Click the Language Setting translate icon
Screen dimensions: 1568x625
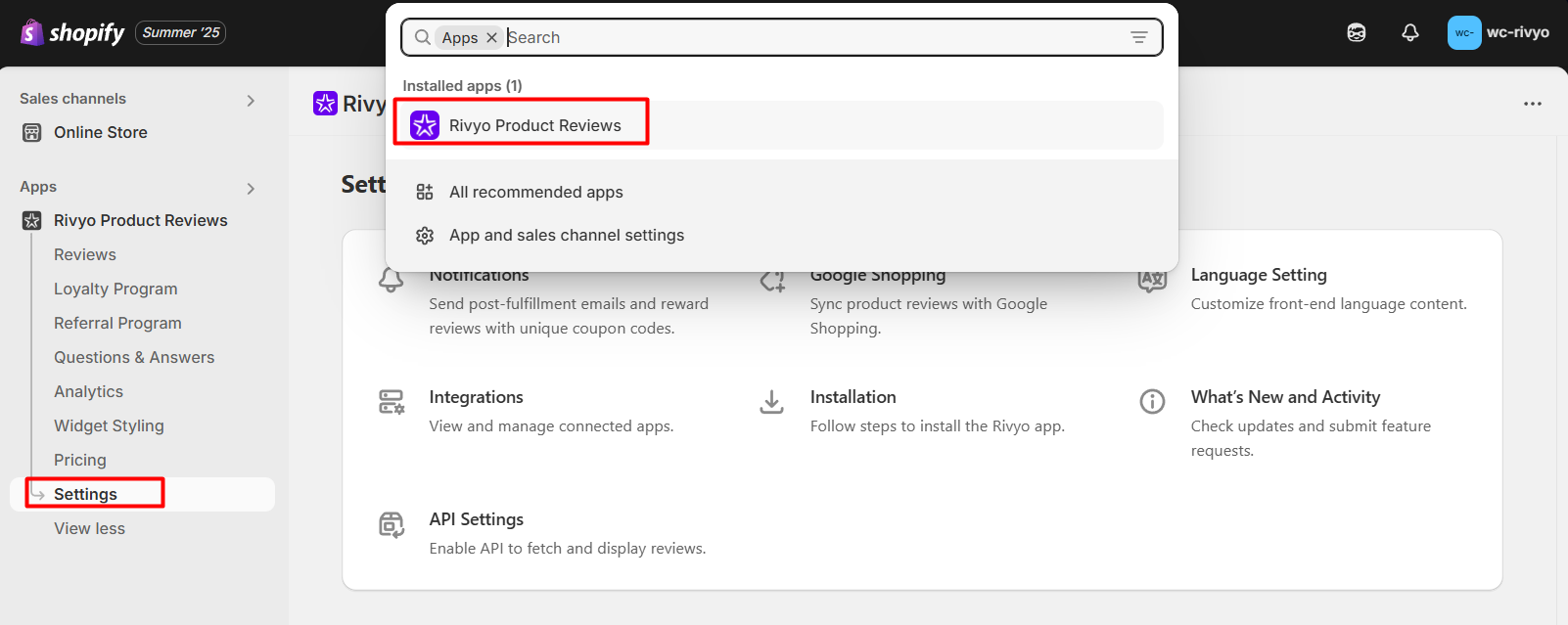(1152, 280)
